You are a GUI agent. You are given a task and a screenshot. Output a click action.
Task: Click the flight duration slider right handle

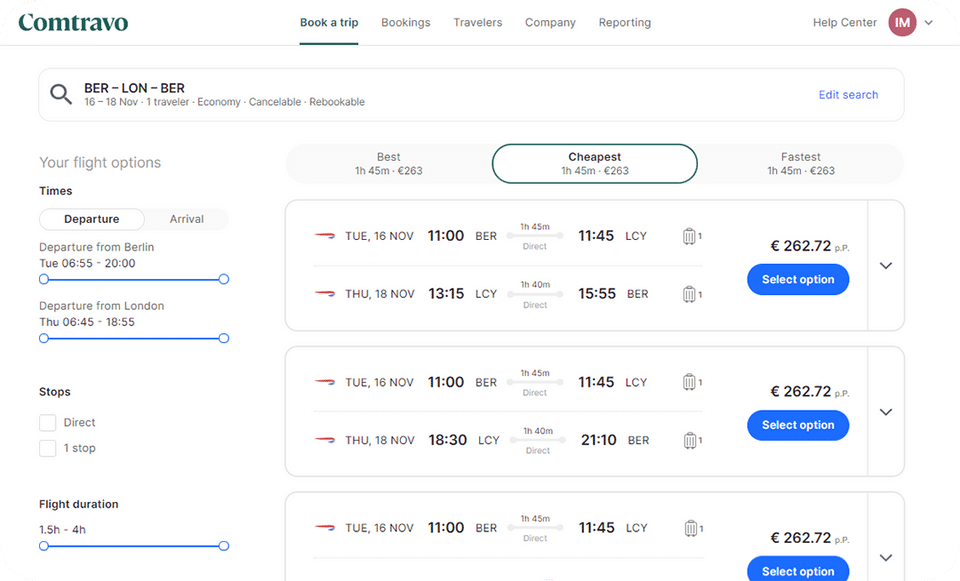tap(224, 546)
